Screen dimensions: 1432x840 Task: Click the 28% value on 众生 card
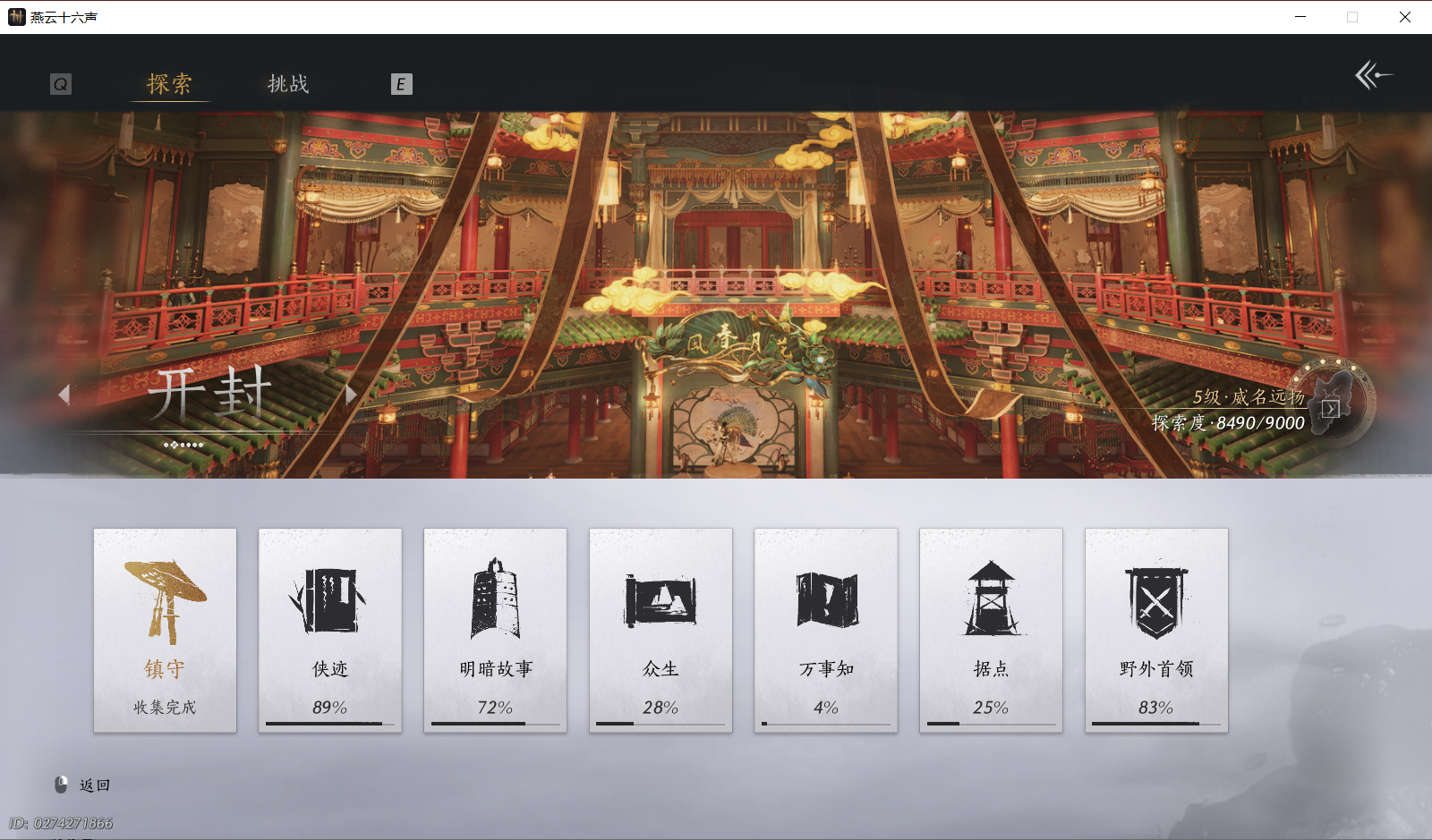661,708
